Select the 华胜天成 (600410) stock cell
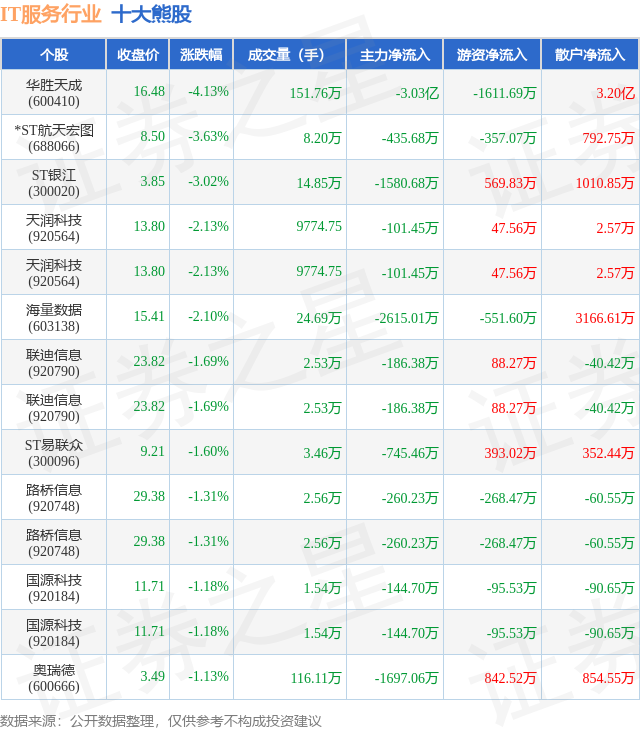 pyautogui.click(x=54, y=93)
